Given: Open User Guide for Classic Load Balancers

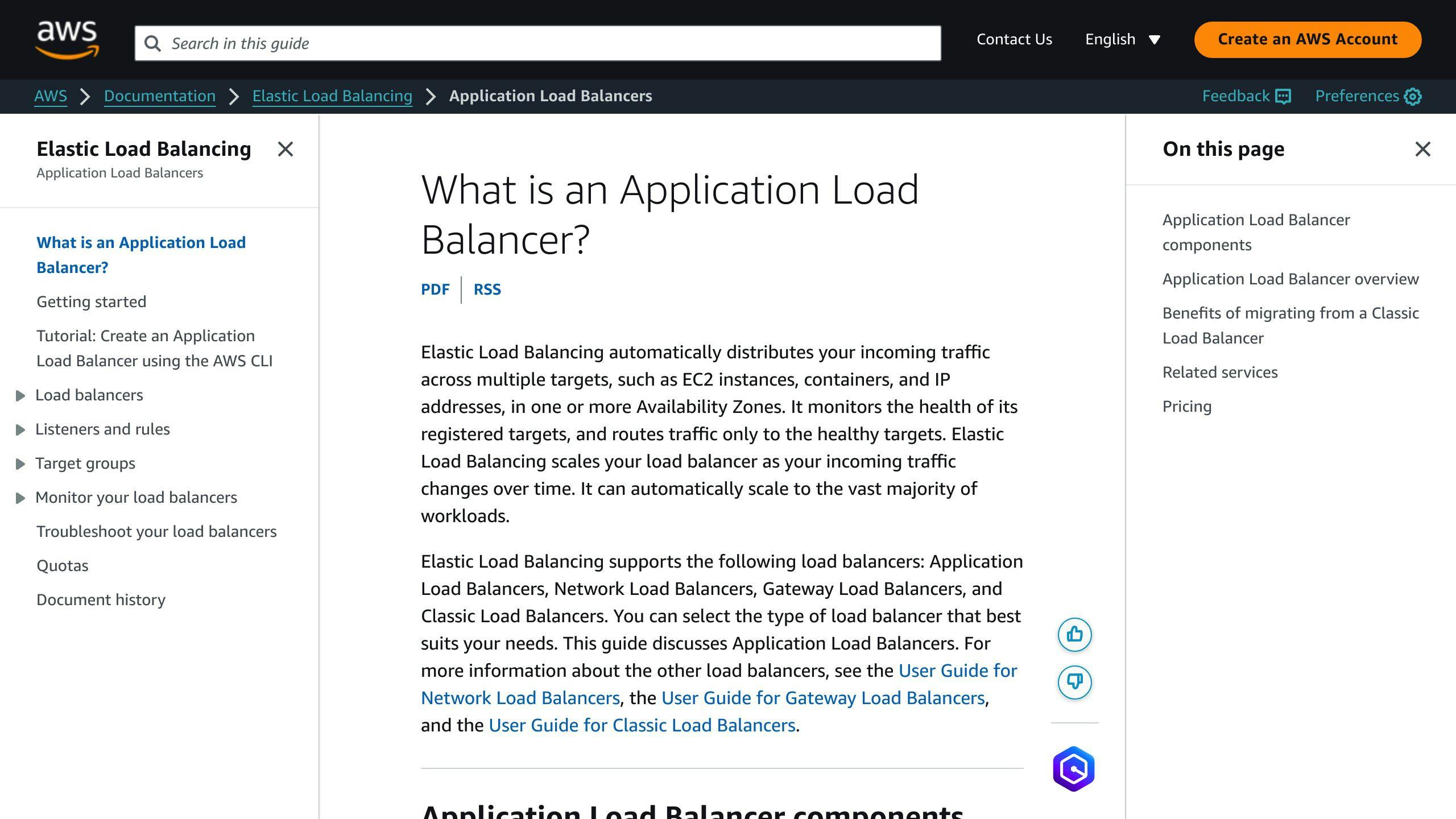Looking at the screenshot, I should point(642,725).
